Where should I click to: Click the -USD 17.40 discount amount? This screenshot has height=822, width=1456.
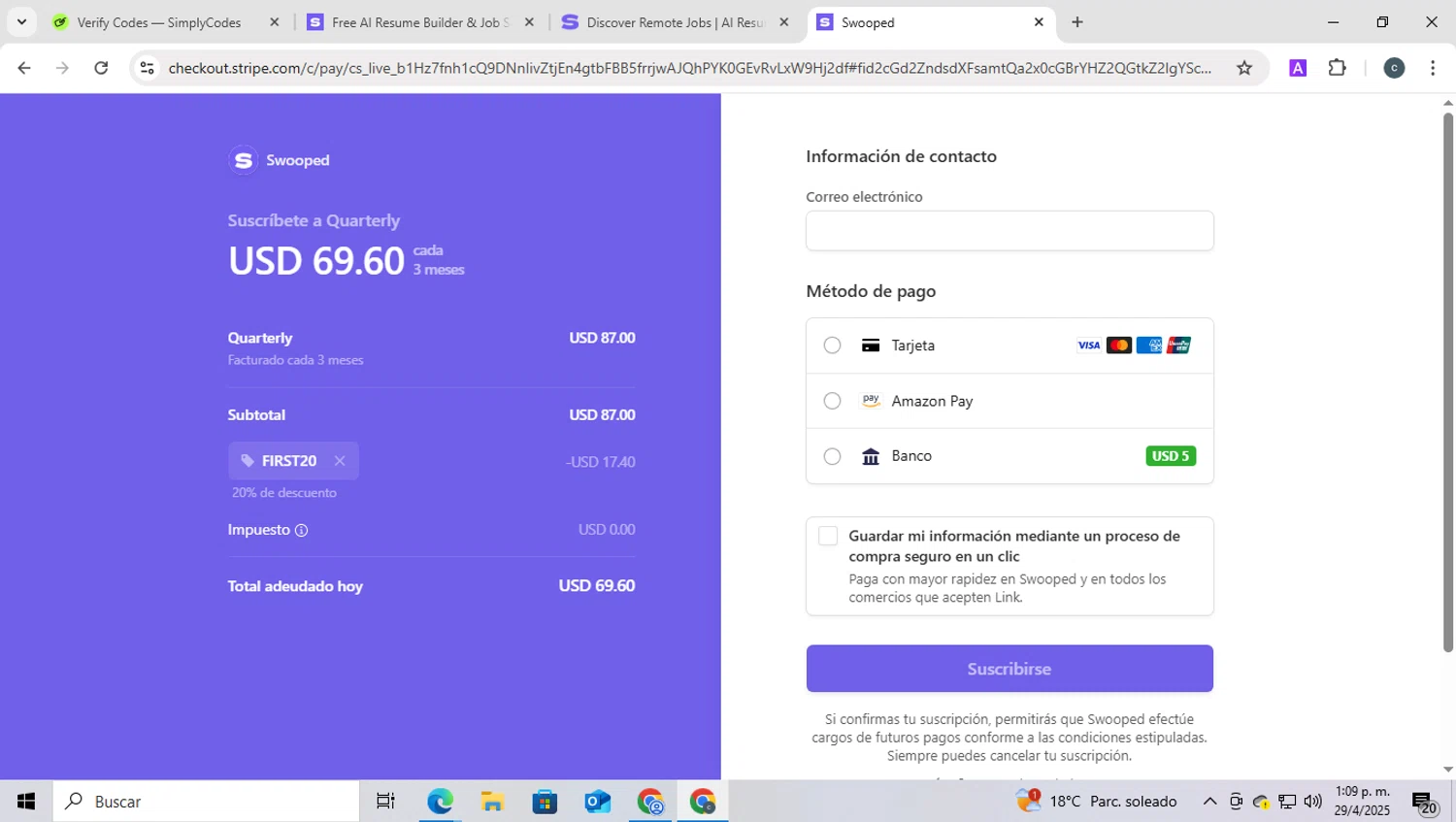click(600, 462)
